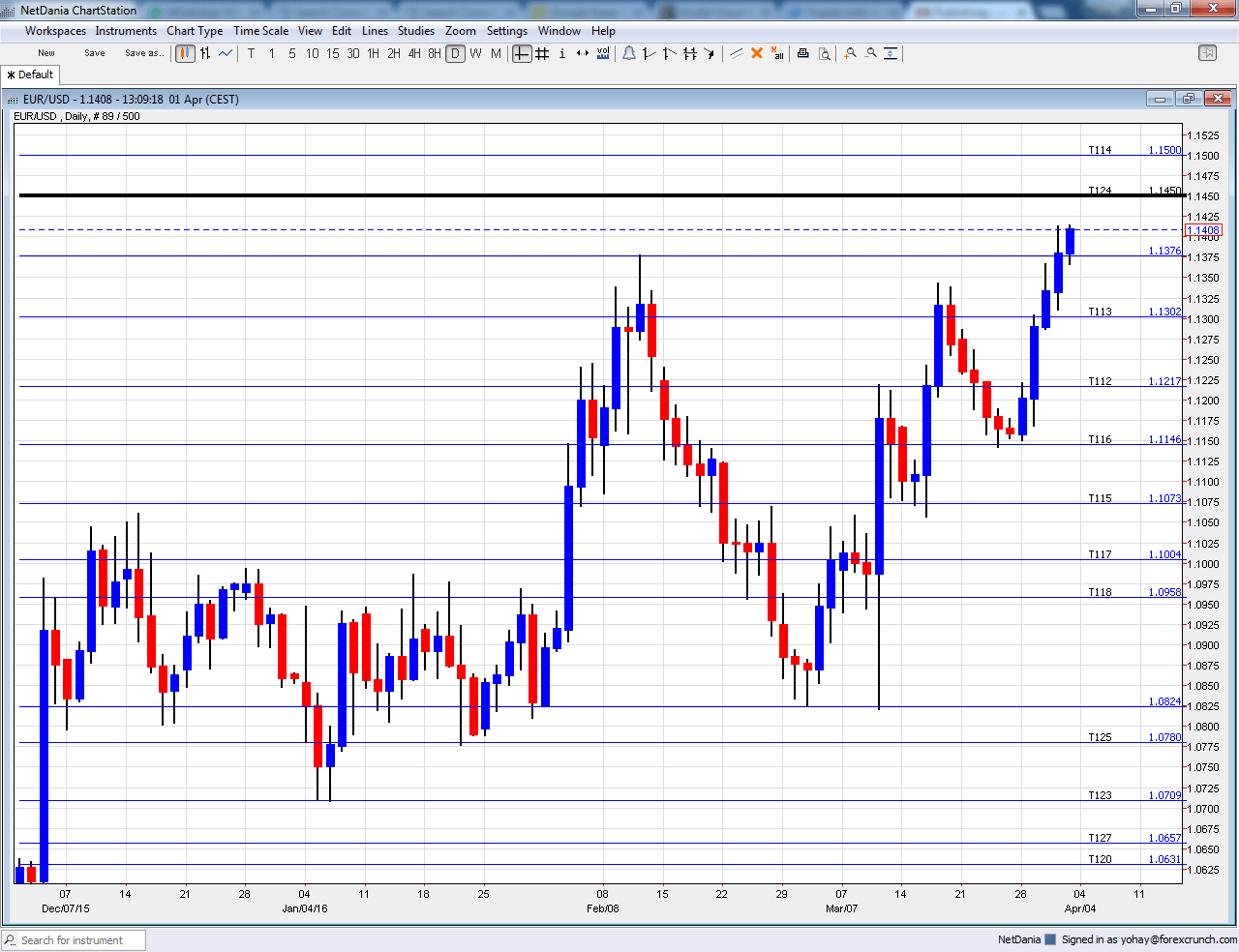Click second order line icon after bell
Viewport: 1239px width, 952px height.
(670, 53)
